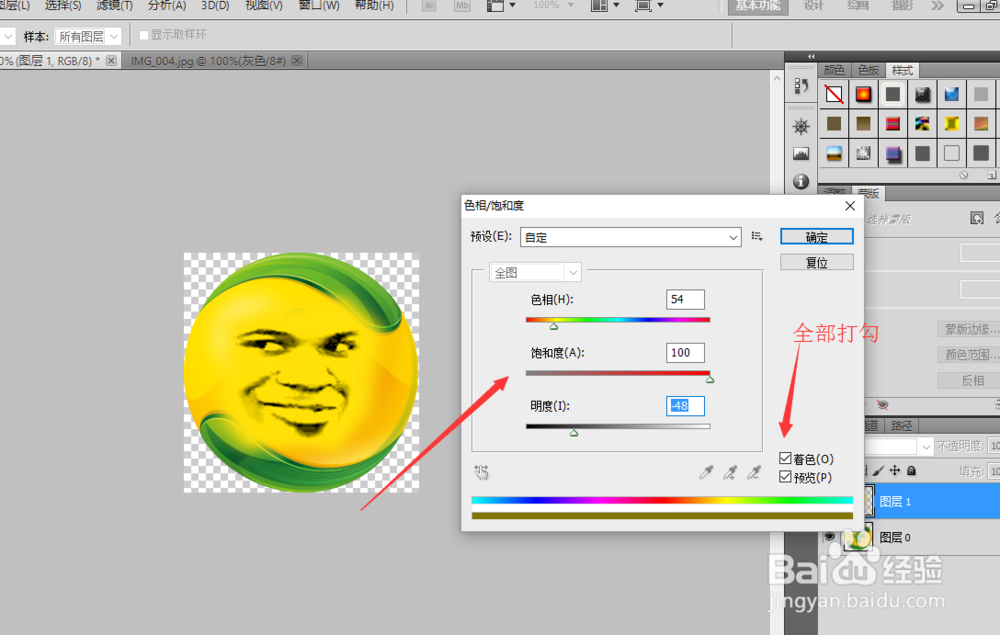Viewport: 1000px width, 635px height.
Task: Add pixel mask icon in Masks panel
Action: coord(976,219)
